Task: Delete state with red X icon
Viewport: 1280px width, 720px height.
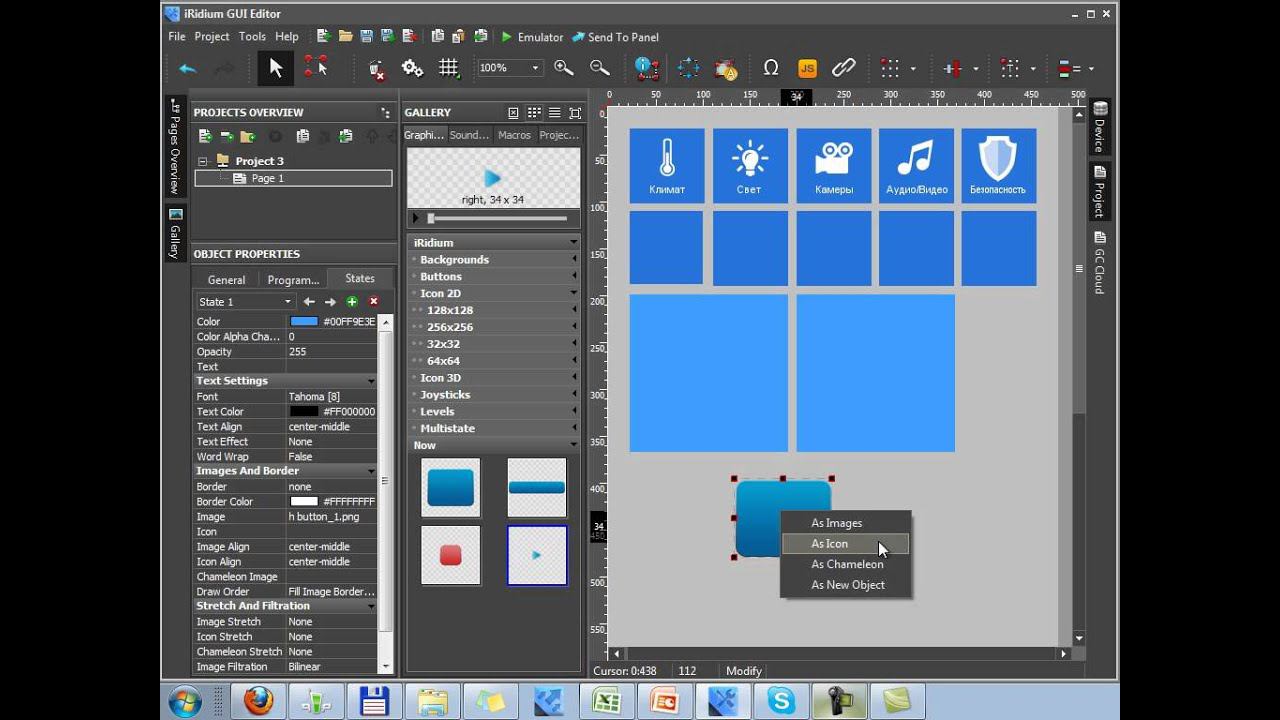Action: [x=374, y=302]
